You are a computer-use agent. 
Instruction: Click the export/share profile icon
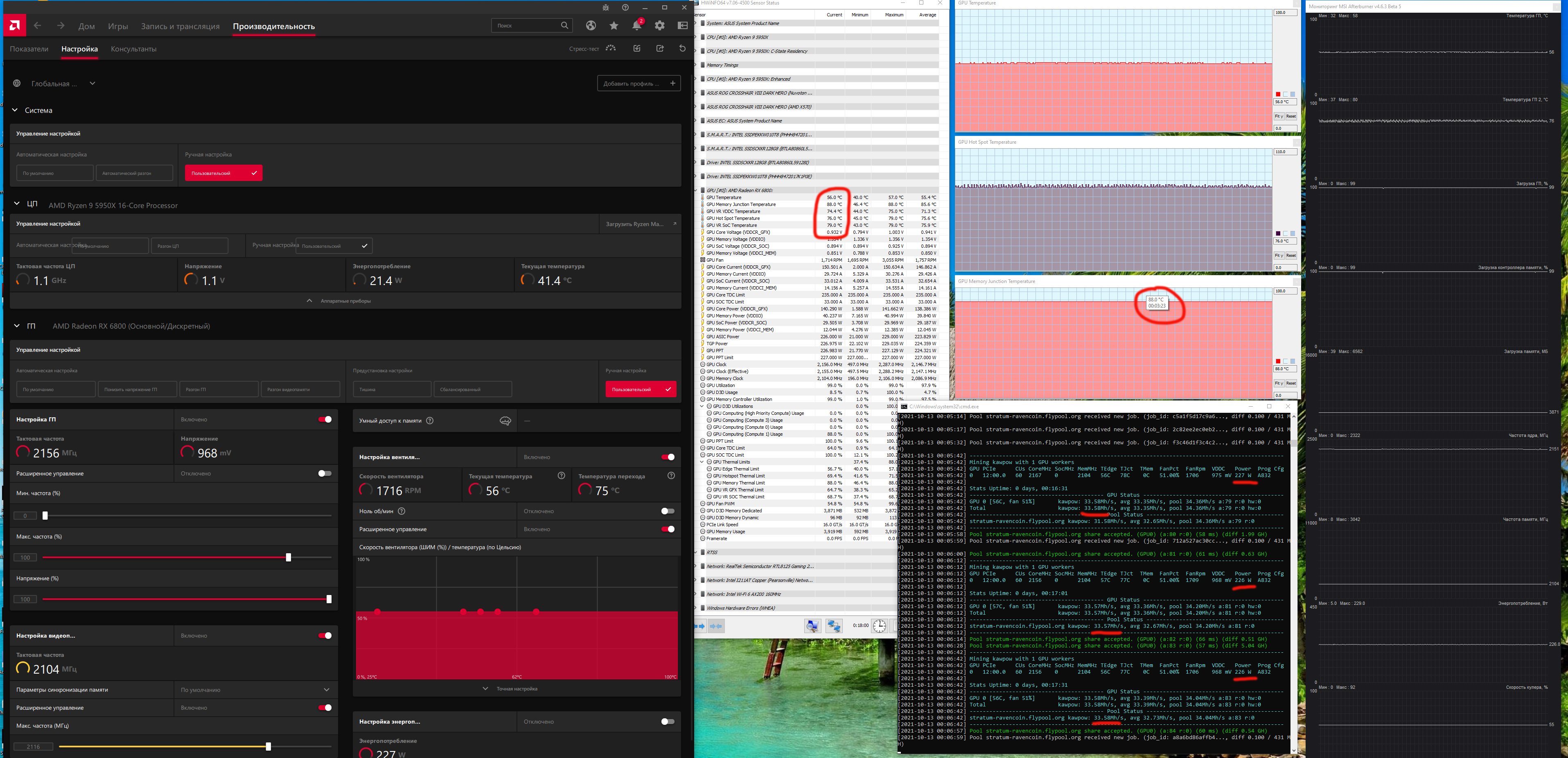coord(660,49)
